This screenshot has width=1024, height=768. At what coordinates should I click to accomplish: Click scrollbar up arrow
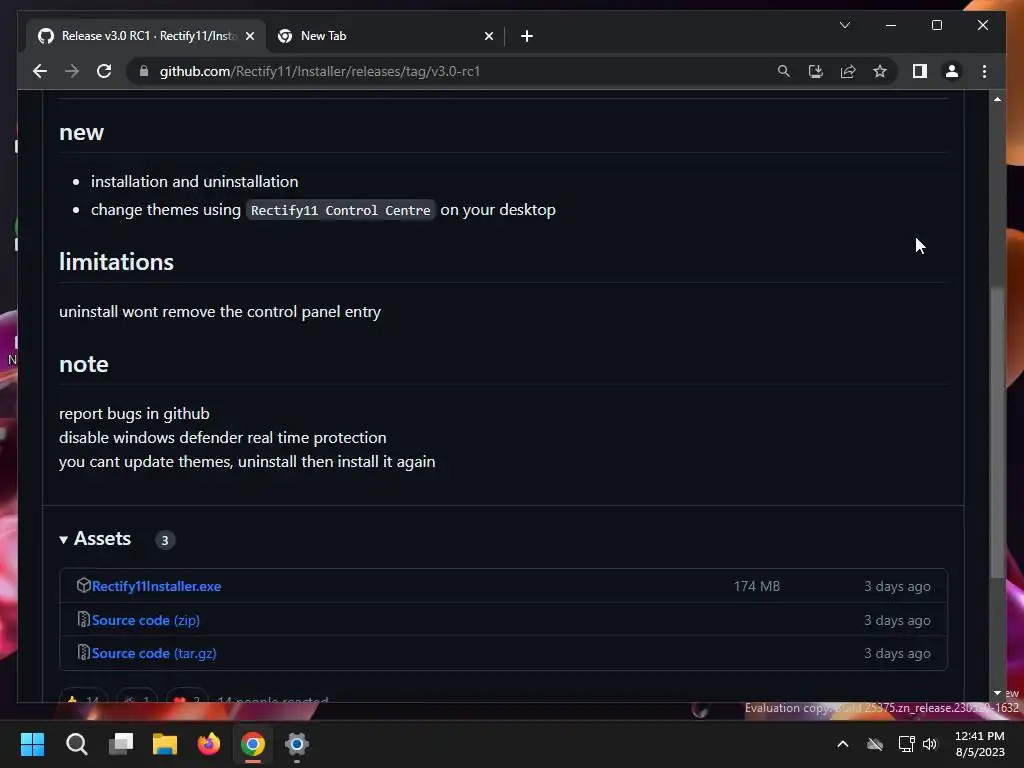(x=997, y=99)
